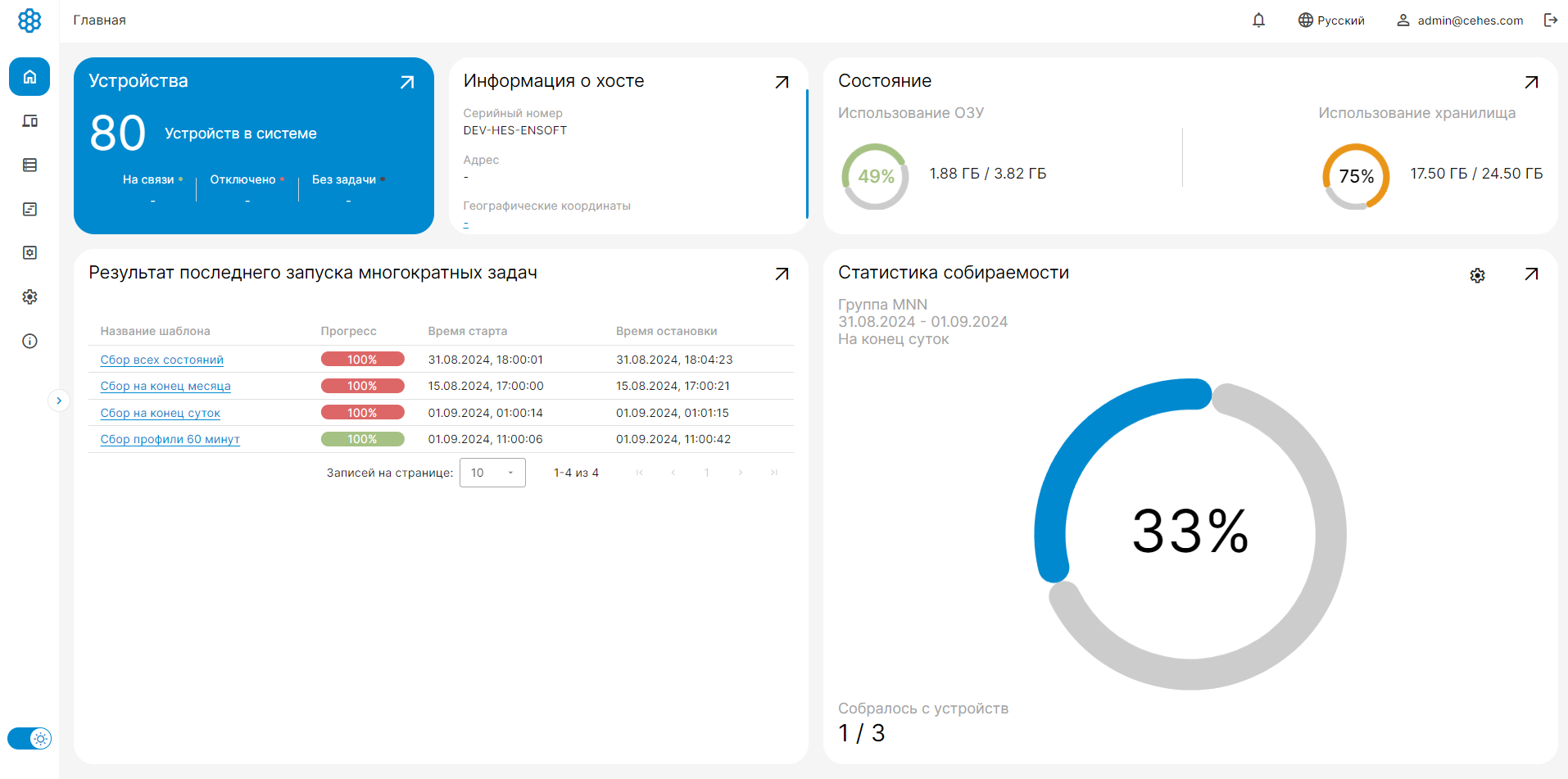Screen dimensions: 1568x779
Task: Open the Русский language selector
Action: pos(1331,20)
